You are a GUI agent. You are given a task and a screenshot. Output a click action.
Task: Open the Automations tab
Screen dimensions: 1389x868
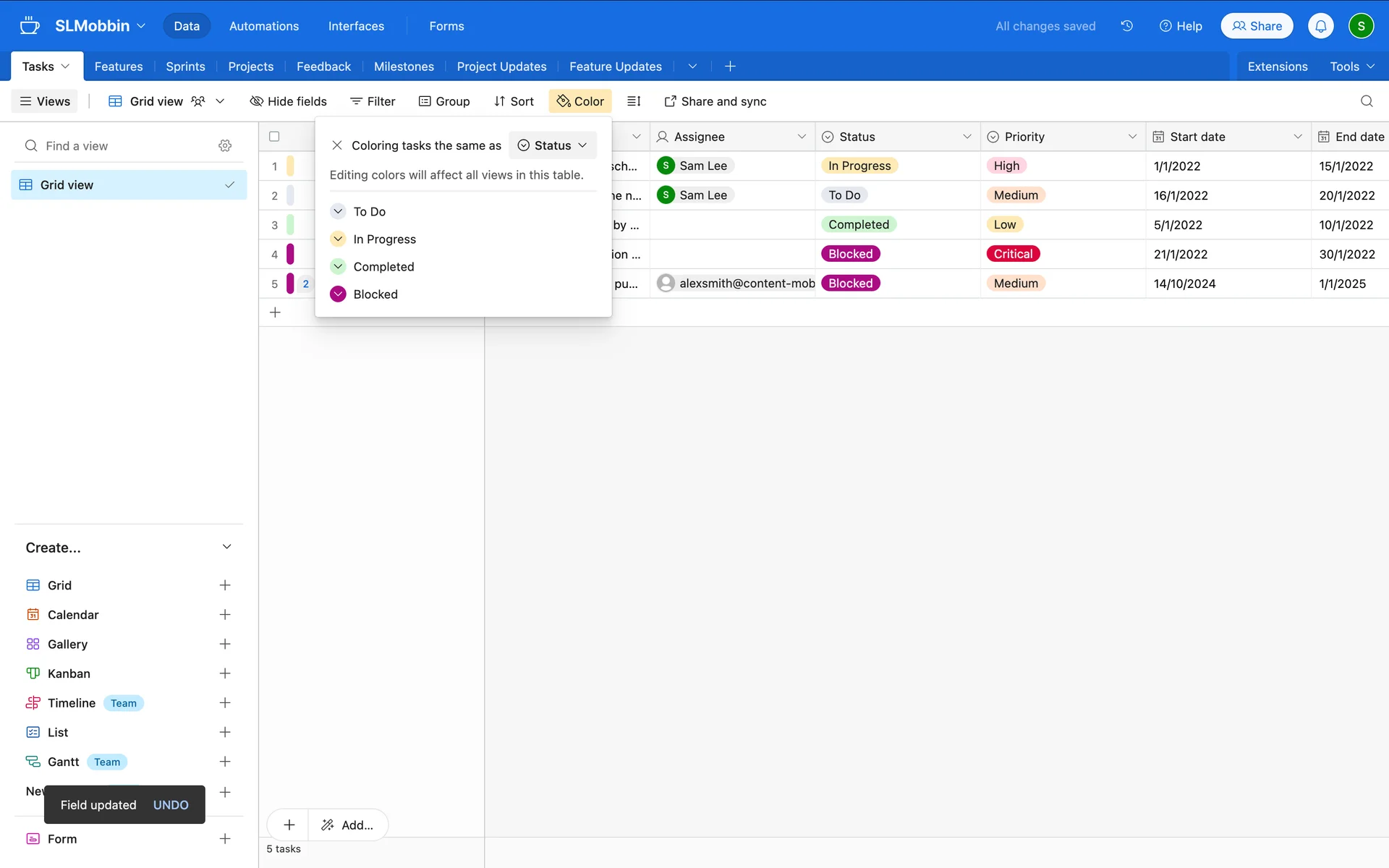[263, 26]
